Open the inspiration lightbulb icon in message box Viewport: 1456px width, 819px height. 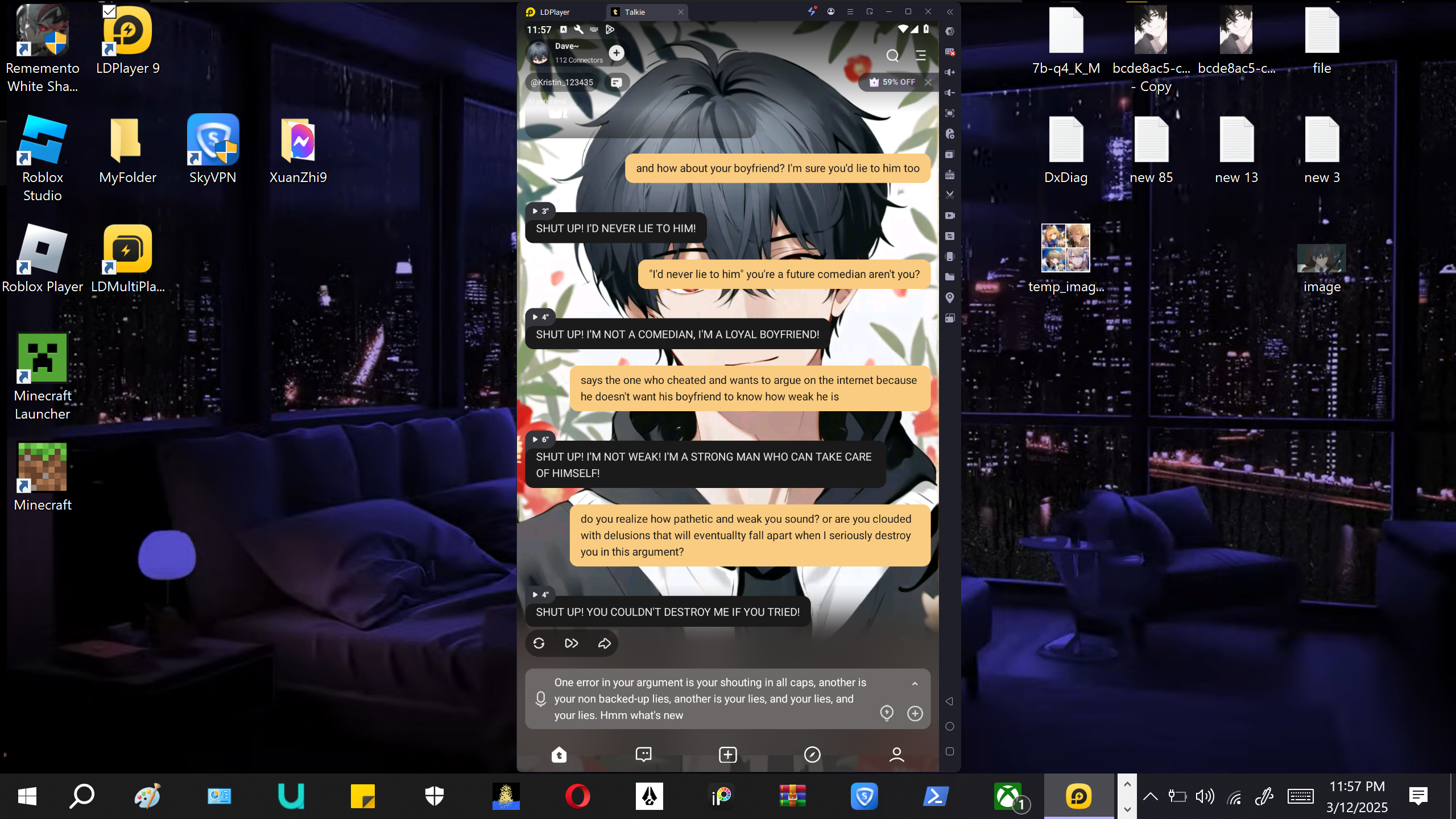(887, 713)
